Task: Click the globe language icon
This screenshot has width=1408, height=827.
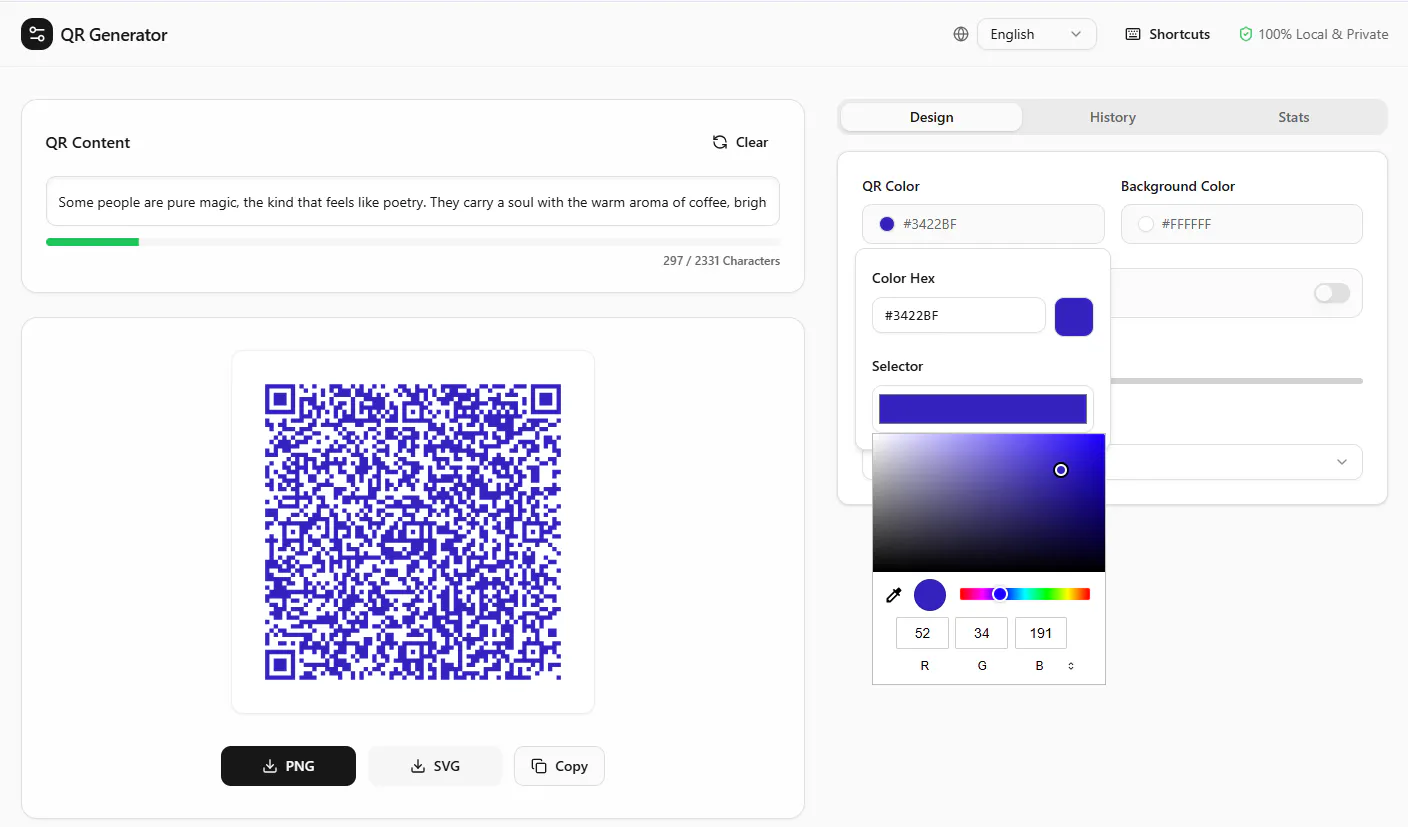Action: [961, 34]
